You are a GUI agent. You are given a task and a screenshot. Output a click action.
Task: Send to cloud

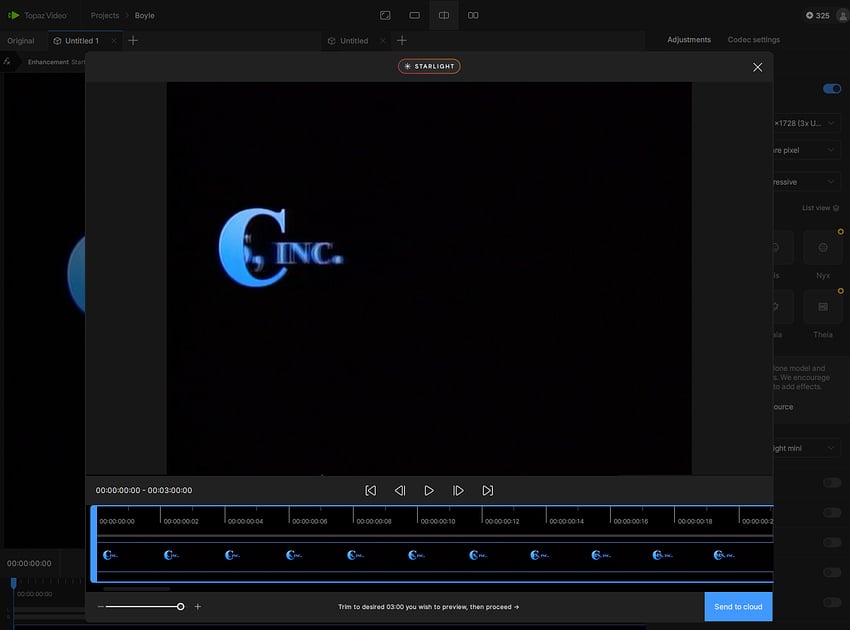point(738,607)
